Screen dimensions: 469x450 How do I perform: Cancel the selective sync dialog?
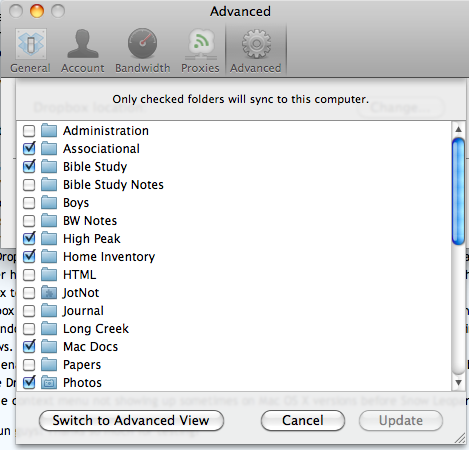click(x=303, y=420)
